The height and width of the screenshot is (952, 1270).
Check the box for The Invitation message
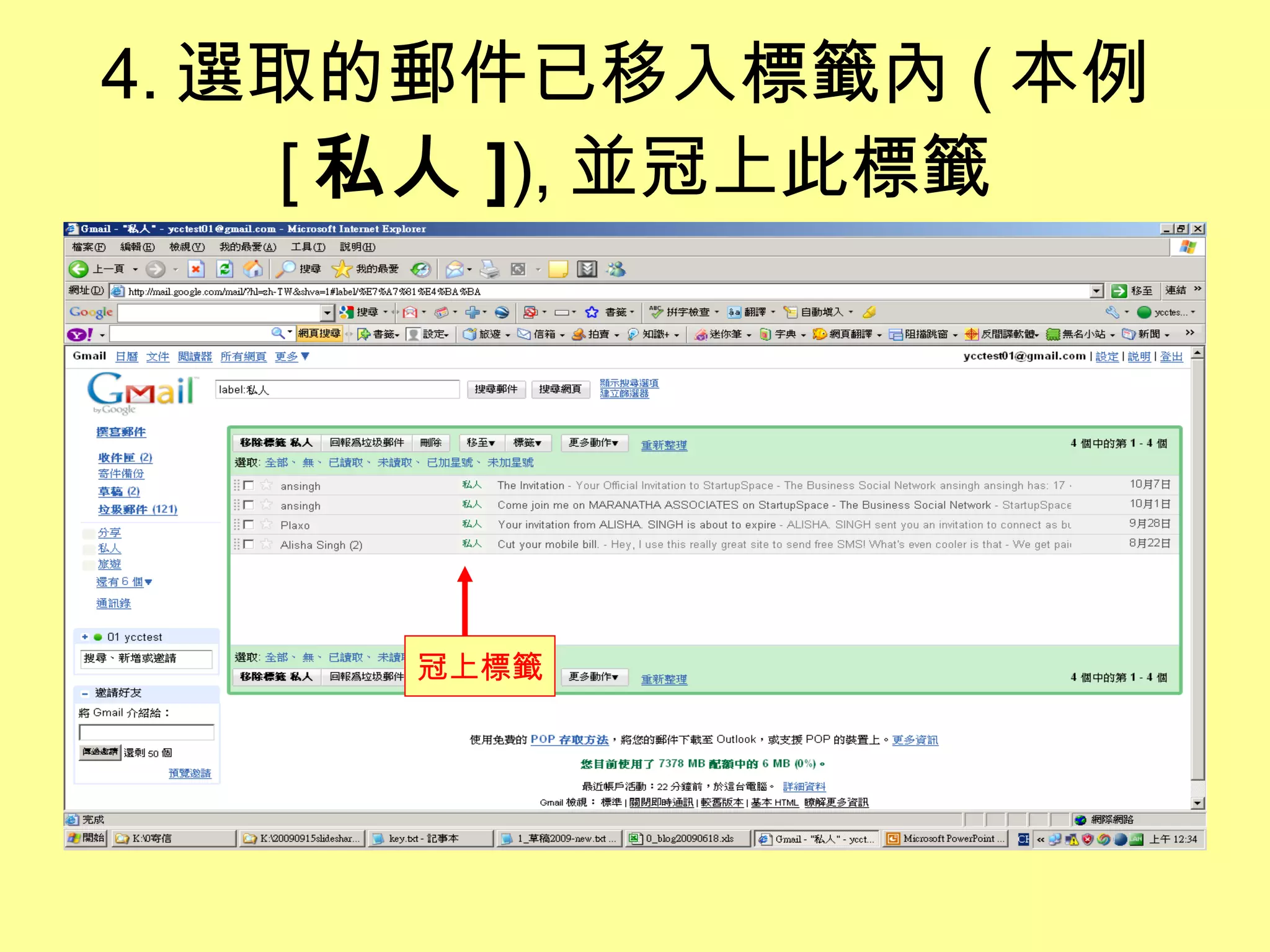pos(249,485)
